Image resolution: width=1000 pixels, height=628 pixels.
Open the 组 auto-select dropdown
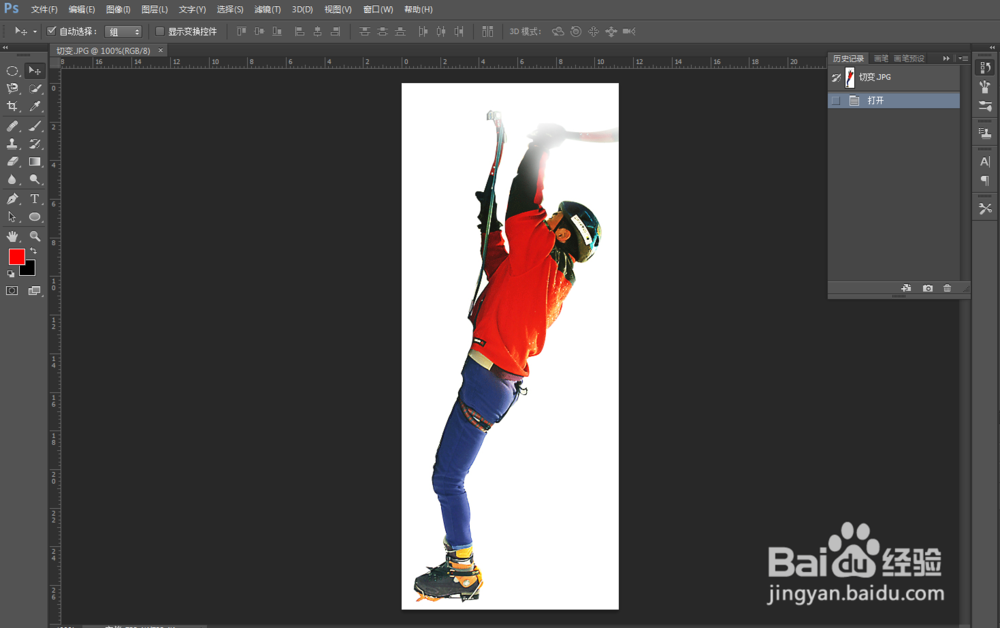[135, 31]
